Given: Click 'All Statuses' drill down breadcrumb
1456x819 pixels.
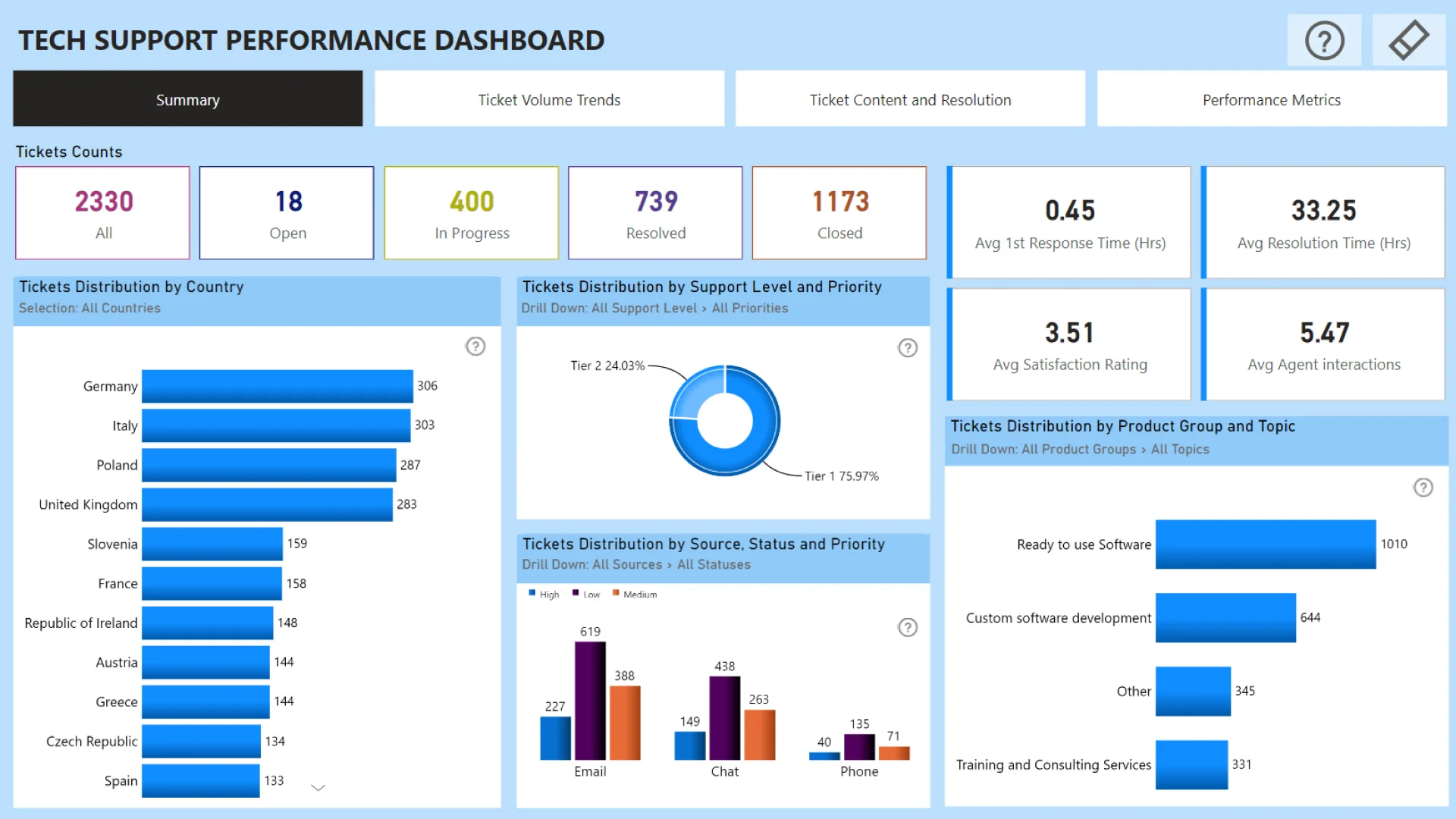Looking at the screenshot, I should pyautogui.click(x=714, y=564).
